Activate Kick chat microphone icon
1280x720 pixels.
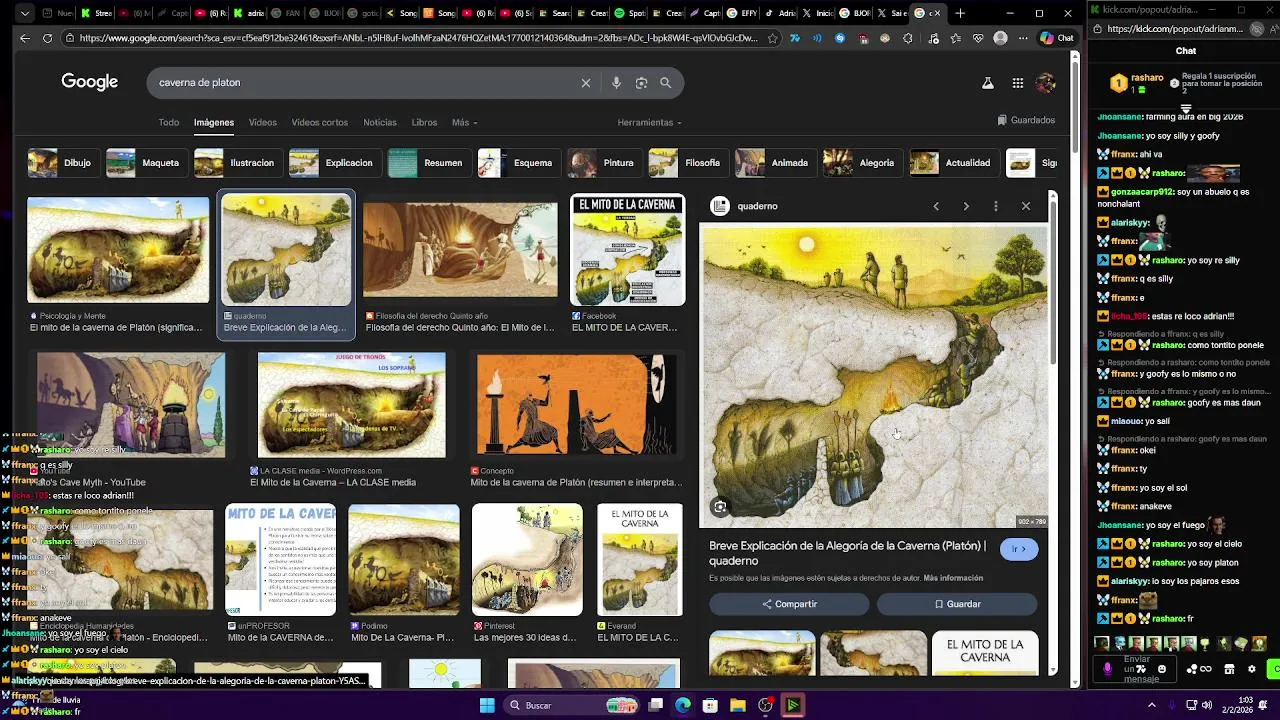(1107, 669)
